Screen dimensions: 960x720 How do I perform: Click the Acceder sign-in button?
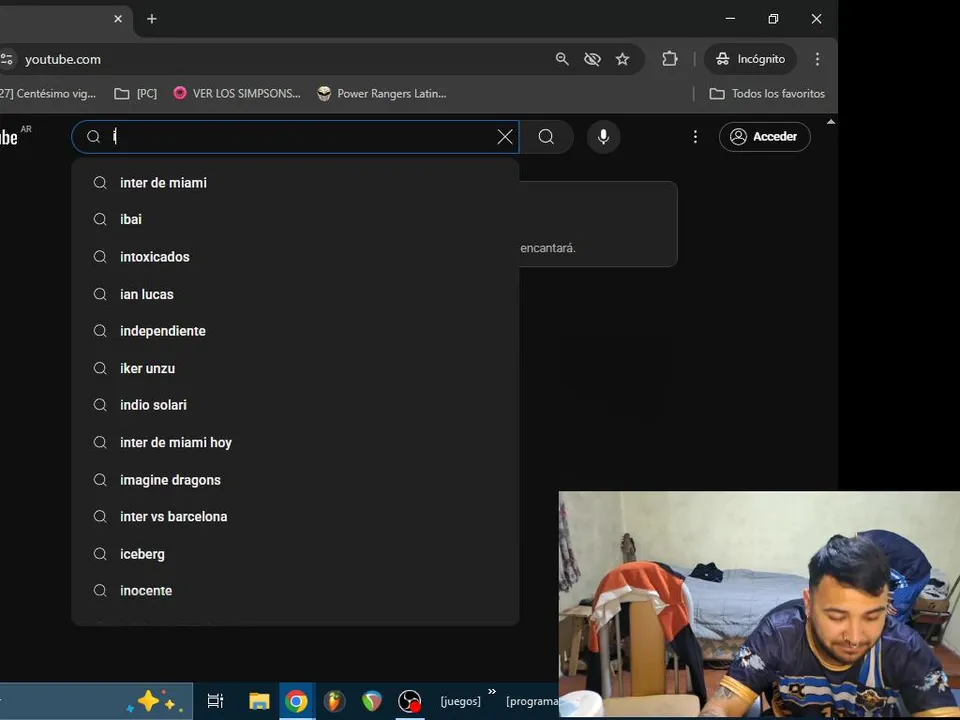765,137
